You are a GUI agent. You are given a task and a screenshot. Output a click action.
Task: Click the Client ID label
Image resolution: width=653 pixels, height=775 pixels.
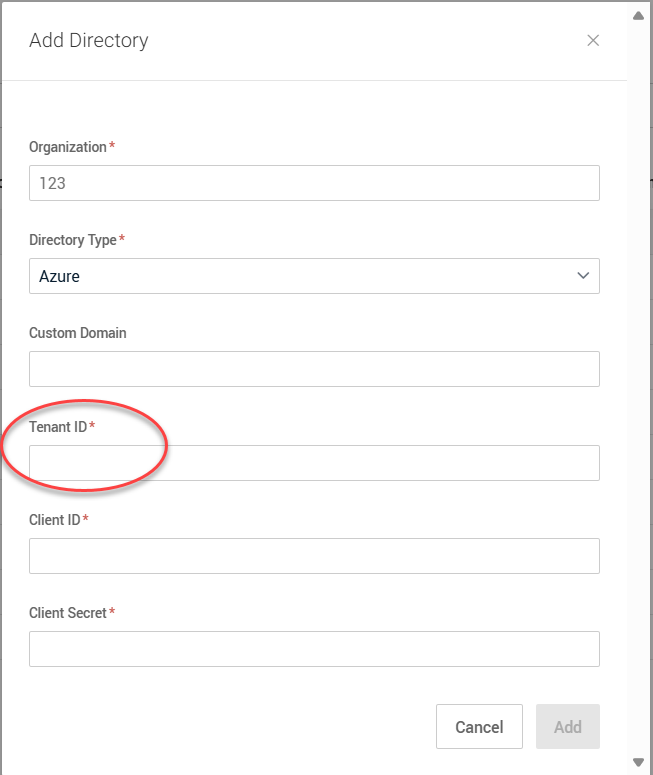(55, 520)
